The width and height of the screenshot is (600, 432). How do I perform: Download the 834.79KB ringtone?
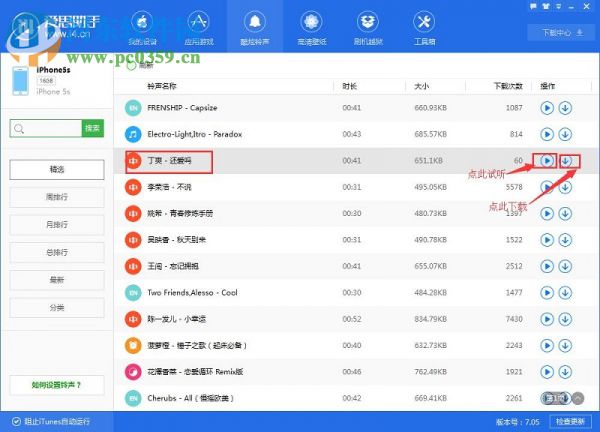[x=565, y=319]
